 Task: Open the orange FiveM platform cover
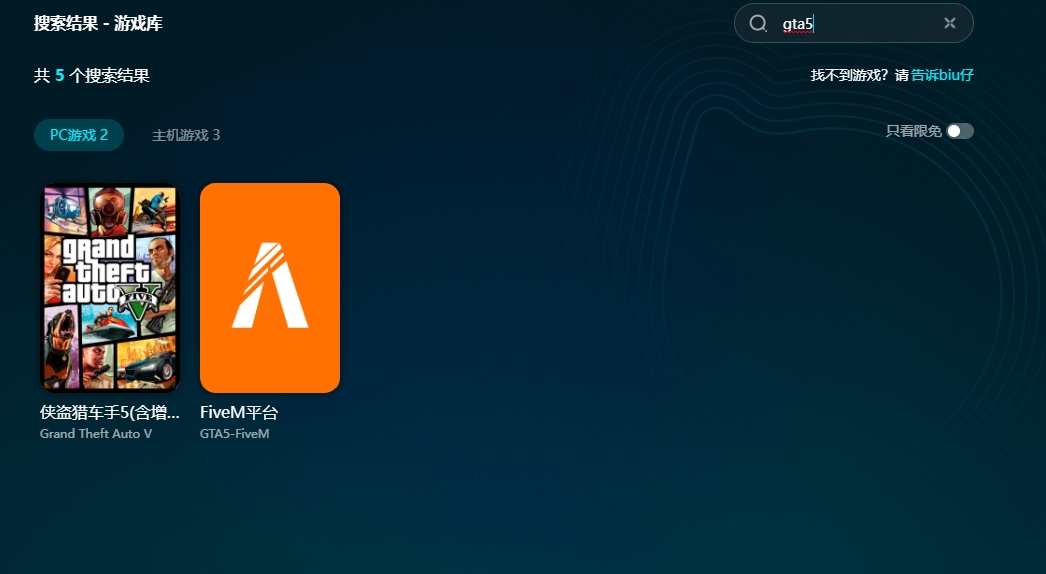point(270,288)
